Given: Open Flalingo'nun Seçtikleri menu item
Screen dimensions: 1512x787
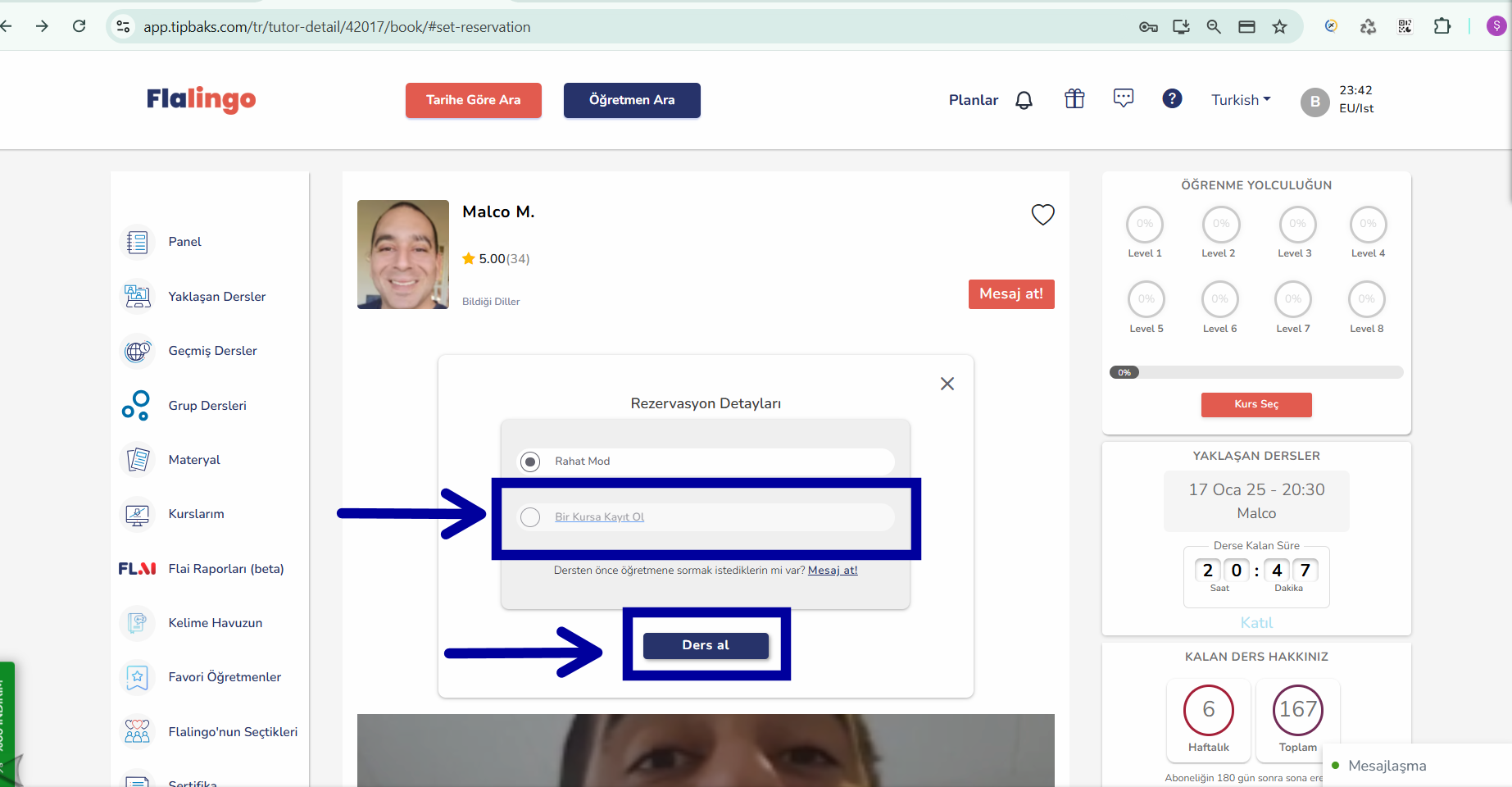Looking at the screenshot, I should [x=233, y=732].
